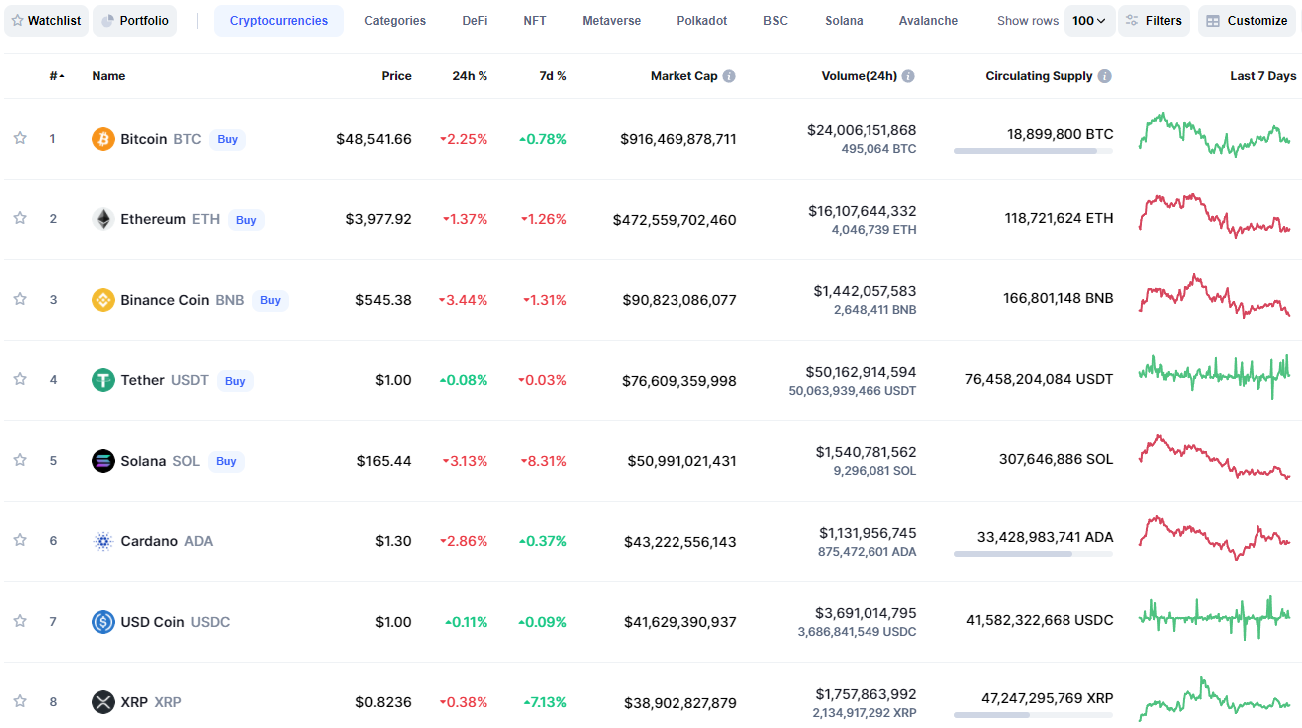Viewport: 1302px width, 728px height.
Task: Click Solana 7d change 8.31%
Action: [x=543, y=461]
